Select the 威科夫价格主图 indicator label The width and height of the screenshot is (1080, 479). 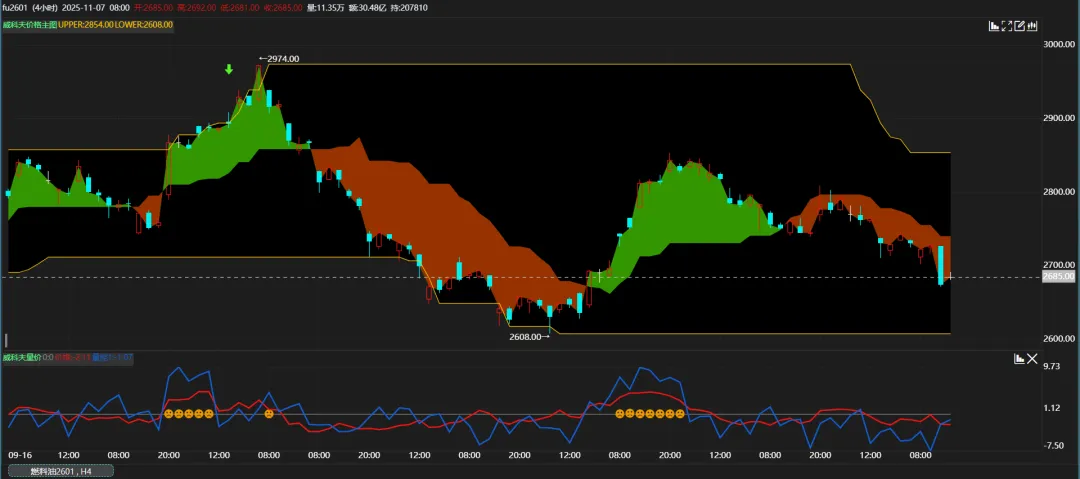tap(28, 24)
